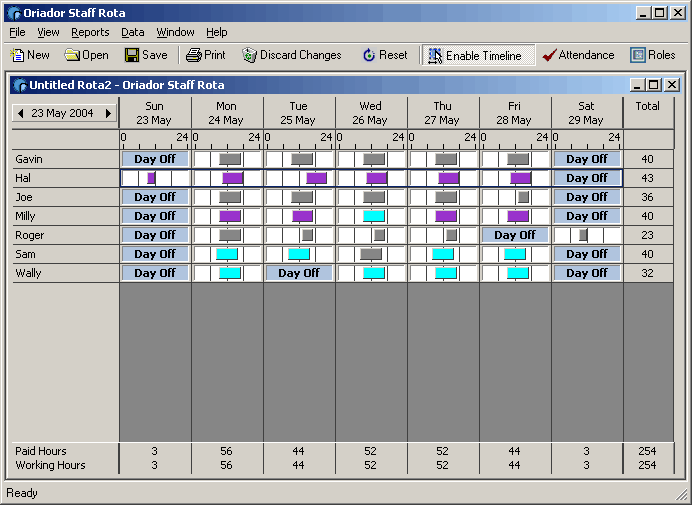Select Joe's grey Wednesday shift bar
Image resolution: width=692 pixels, height=505 pixels.
tap(374, 197)
